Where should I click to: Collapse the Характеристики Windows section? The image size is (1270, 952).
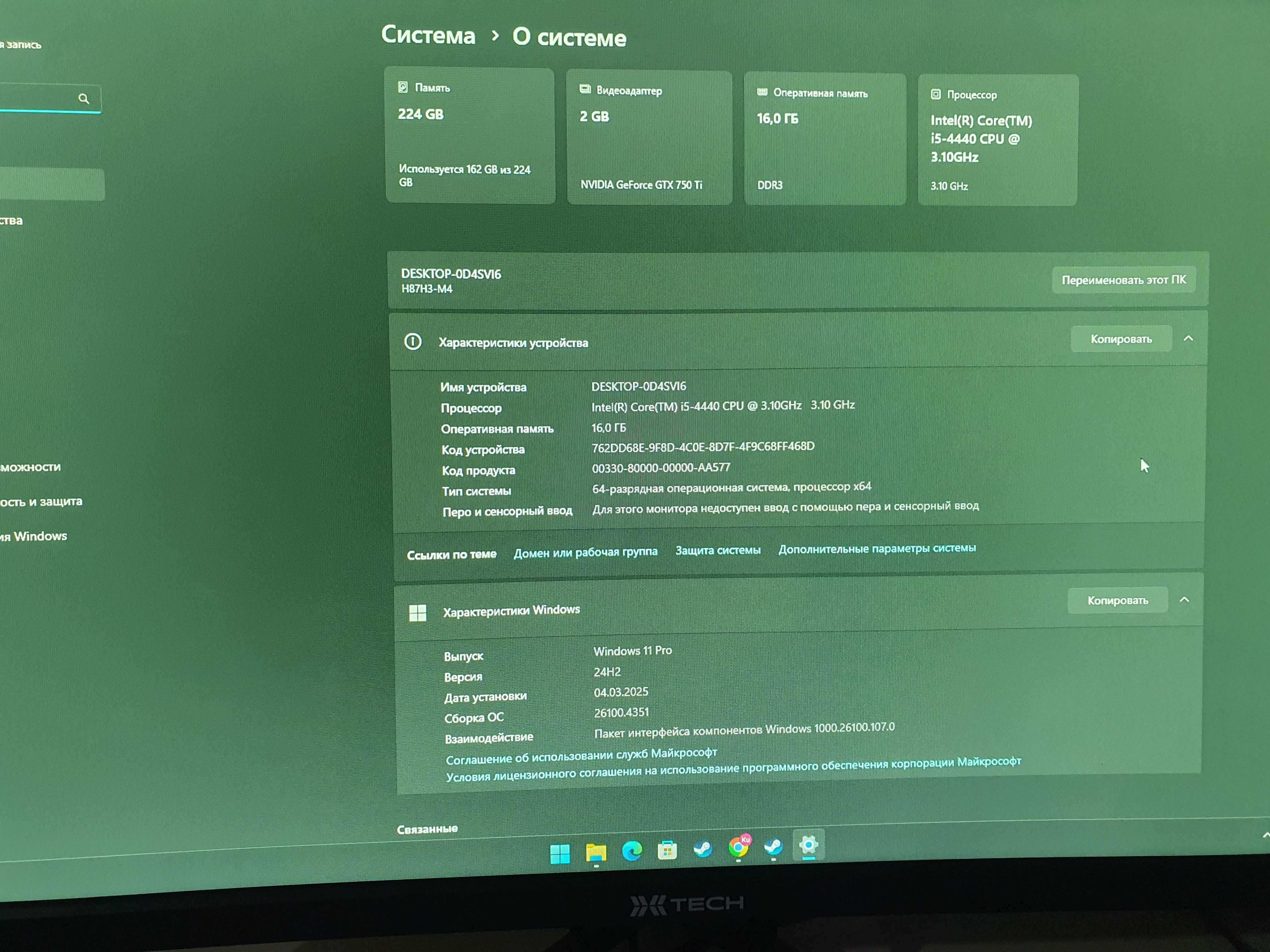click(1184, 600)
